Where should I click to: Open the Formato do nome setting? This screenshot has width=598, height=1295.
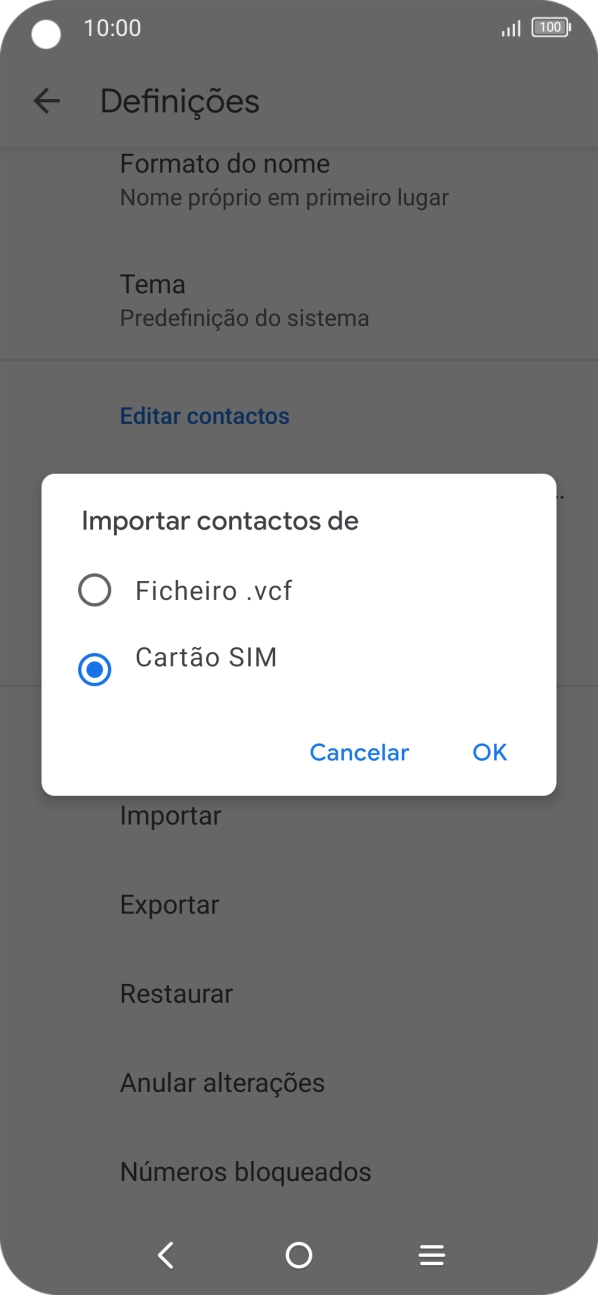[225, 180]
